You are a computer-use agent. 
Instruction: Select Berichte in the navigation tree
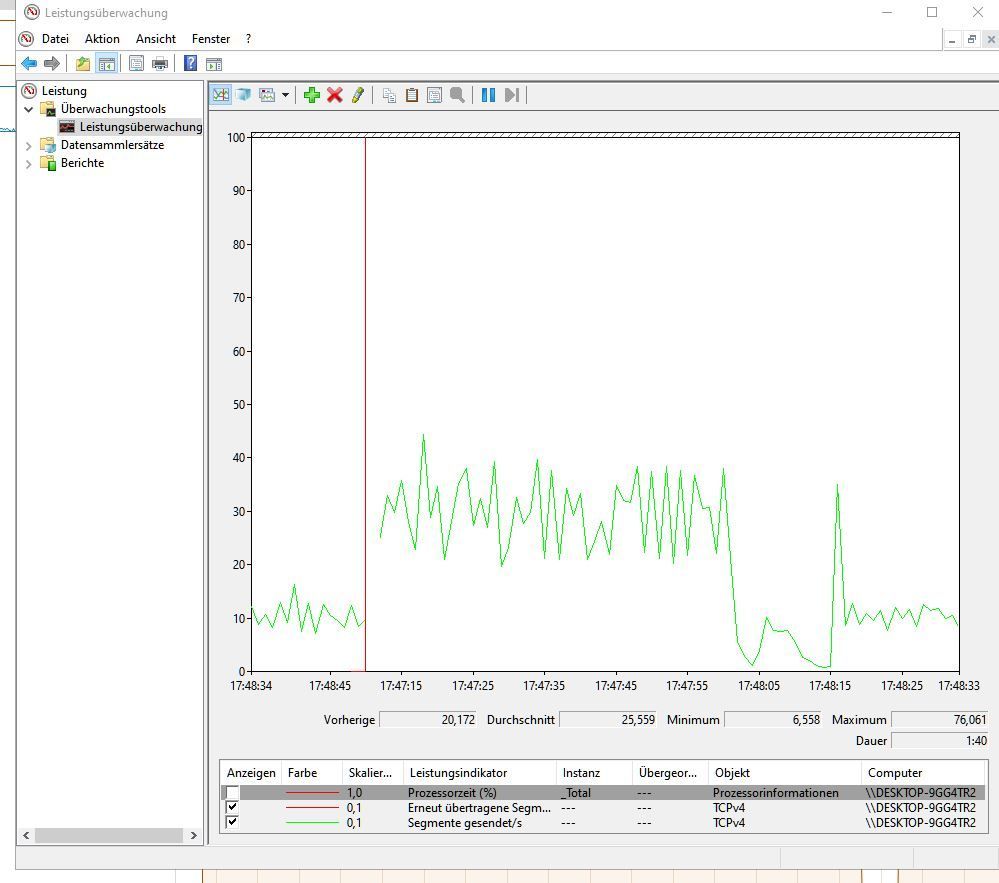(82, 163)
